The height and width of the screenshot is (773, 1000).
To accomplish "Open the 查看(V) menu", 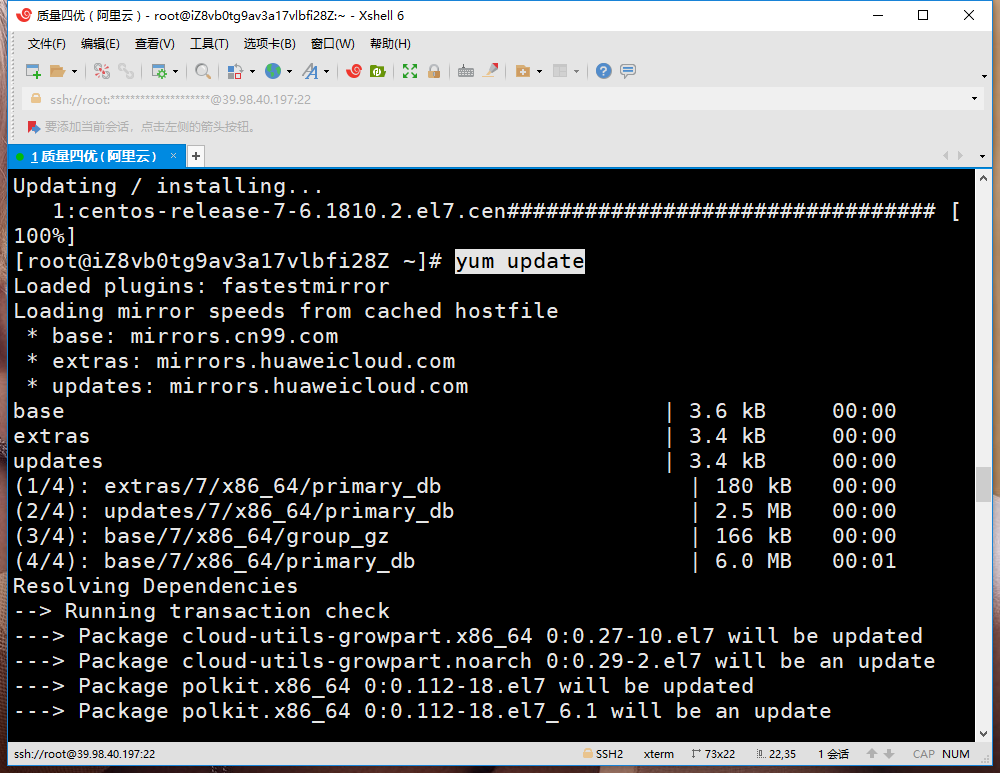I will [154, 44].
